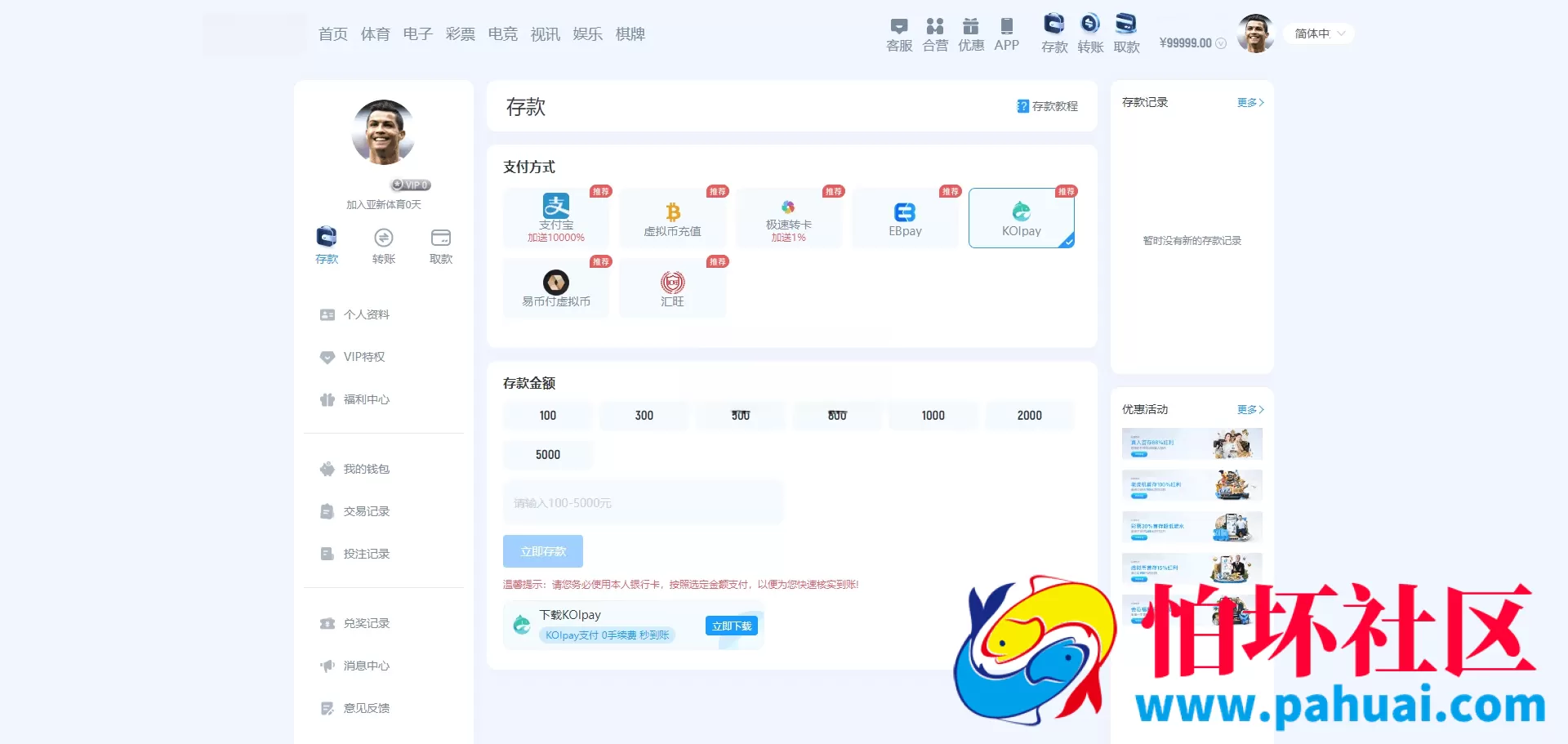Choose deposit amount 300
The width and height of the screenshot is (1568, 744).
pos(644,416)
